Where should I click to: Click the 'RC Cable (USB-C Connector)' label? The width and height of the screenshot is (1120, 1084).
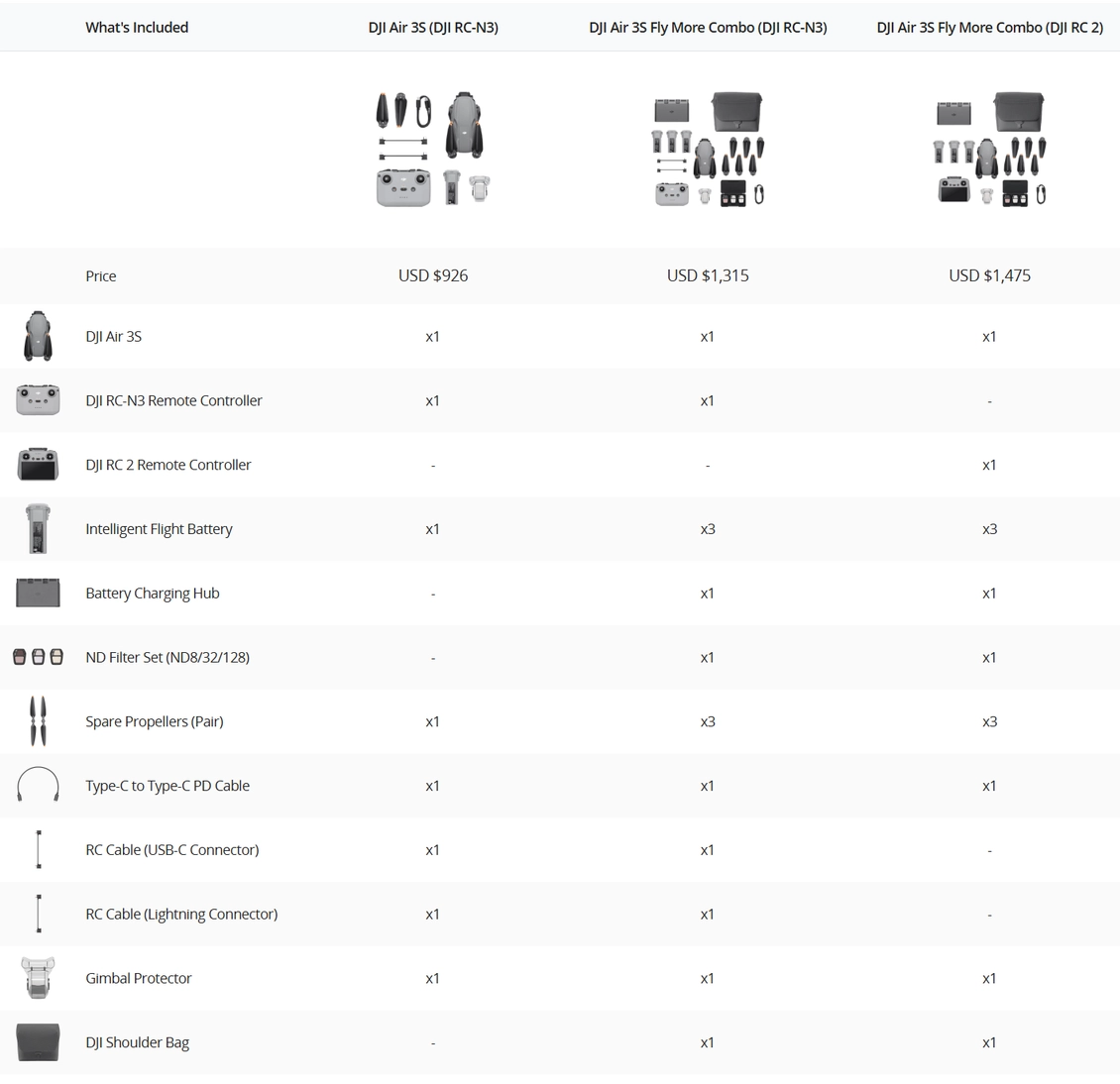[x=172, y=850]
